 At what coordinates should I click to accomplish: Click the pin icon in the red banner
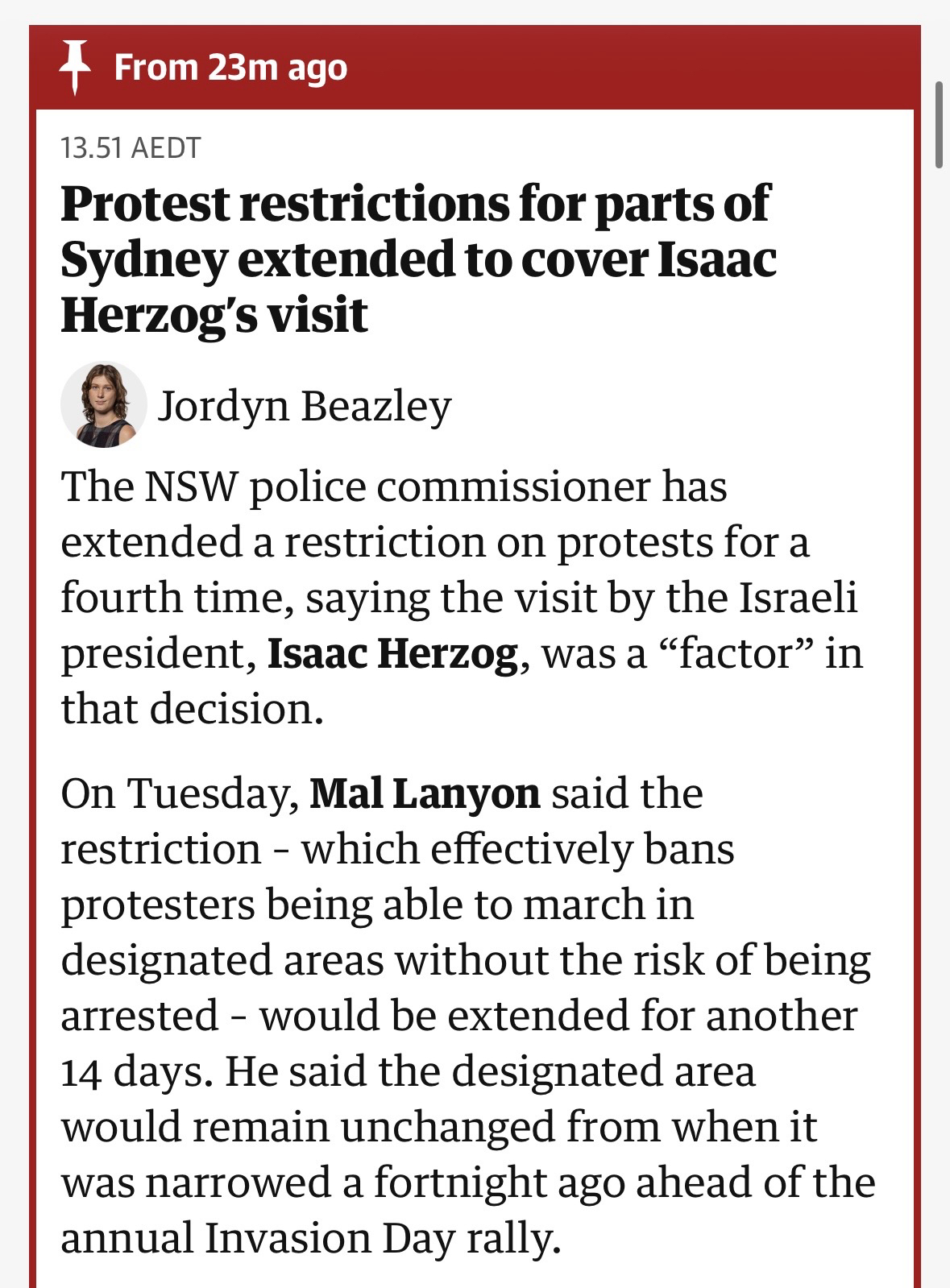click(74, 68)
